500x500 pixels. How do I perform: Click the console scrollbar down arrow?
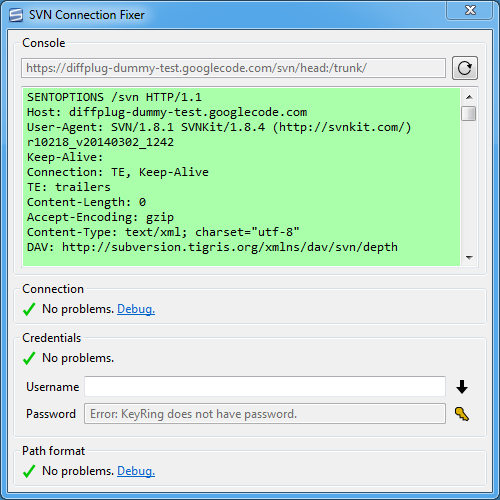click(x=469, y=257)
